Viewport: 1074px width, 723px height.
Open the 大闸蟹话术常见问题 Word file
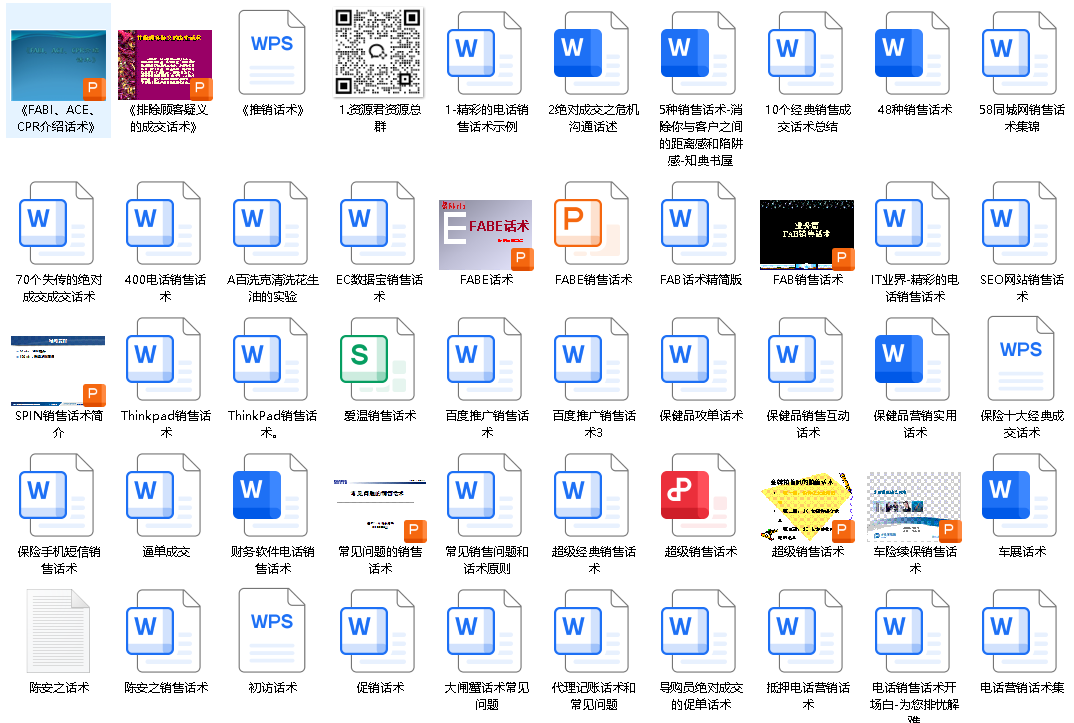(x=486, y=631)
